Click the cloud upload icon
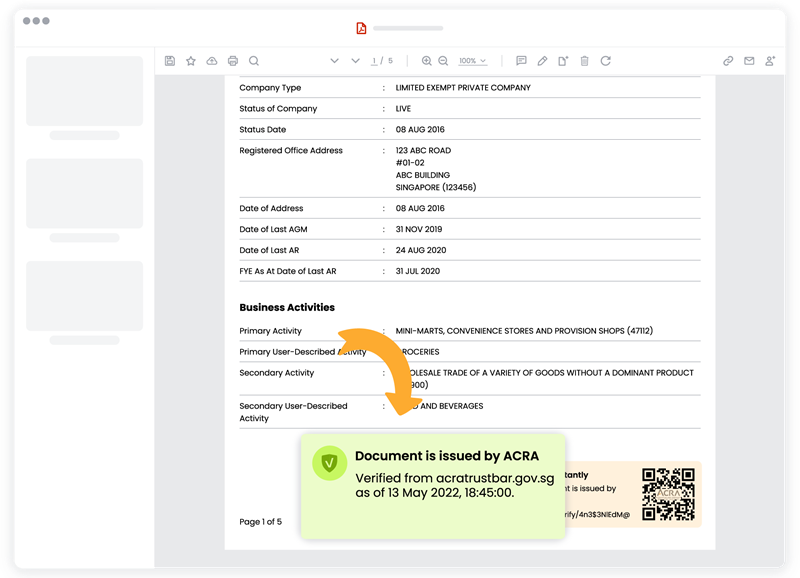 click(212, 61)
